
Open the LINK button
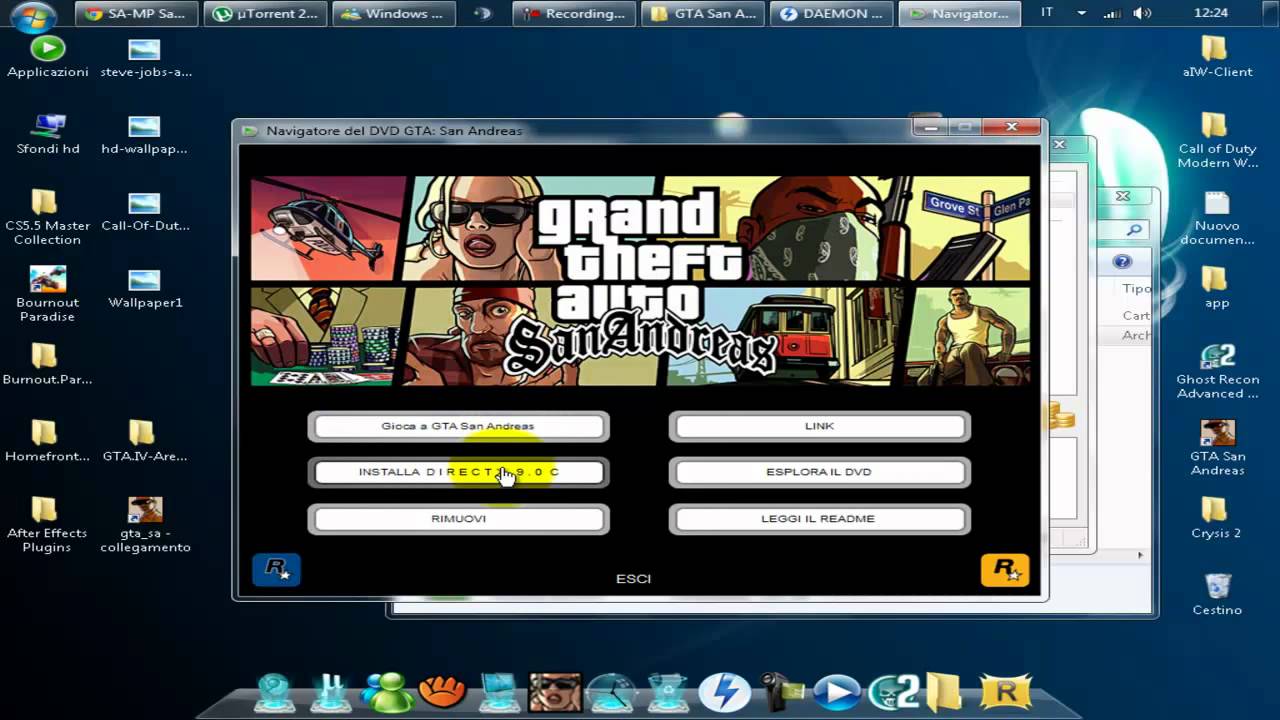(819, 426)
